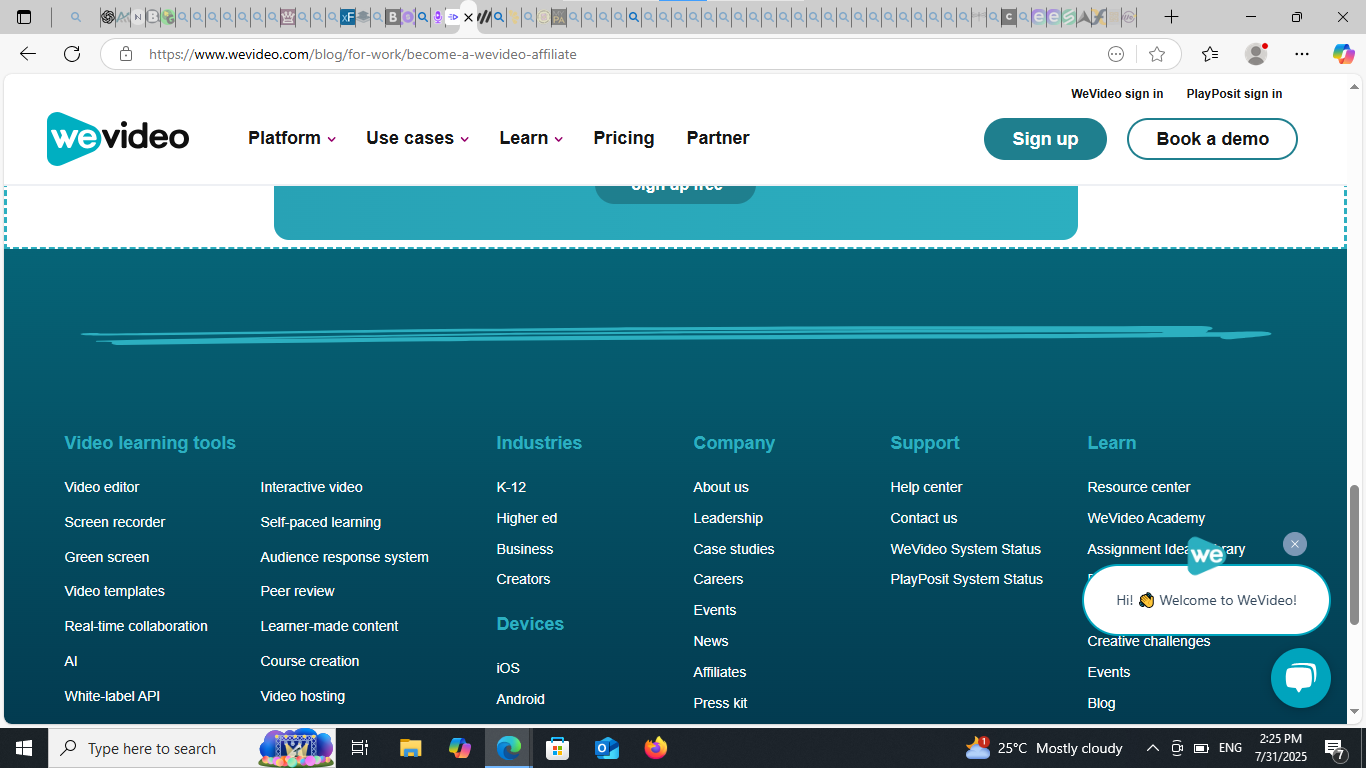Open the Real-time collaboration link
This screenshot has width=1366, height=768.
pos(136,626)
